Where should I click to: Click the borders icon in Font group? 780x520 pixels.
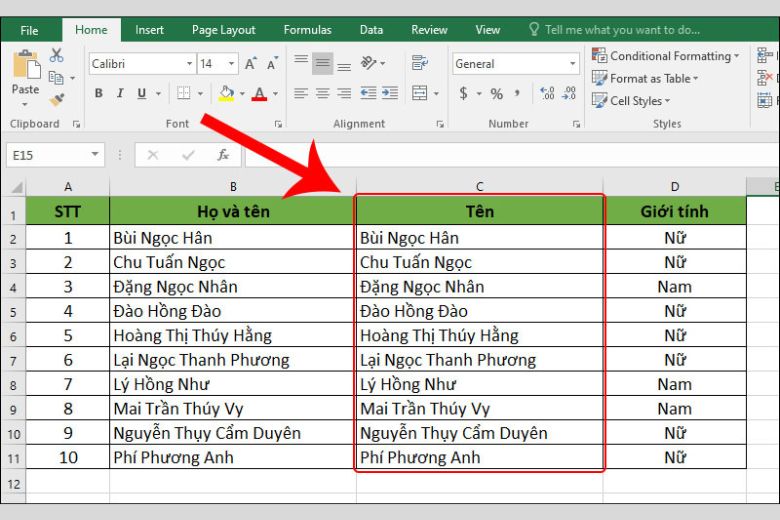(184, 93)
